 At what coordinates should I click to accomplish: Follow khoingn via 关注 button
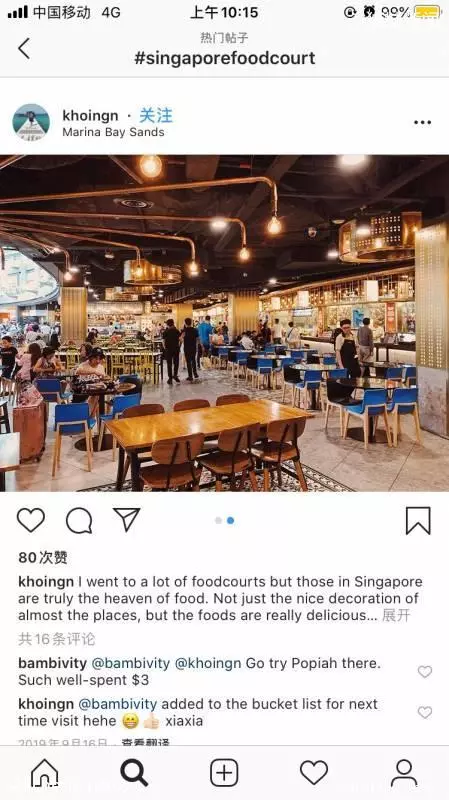[x=156, y=115]
